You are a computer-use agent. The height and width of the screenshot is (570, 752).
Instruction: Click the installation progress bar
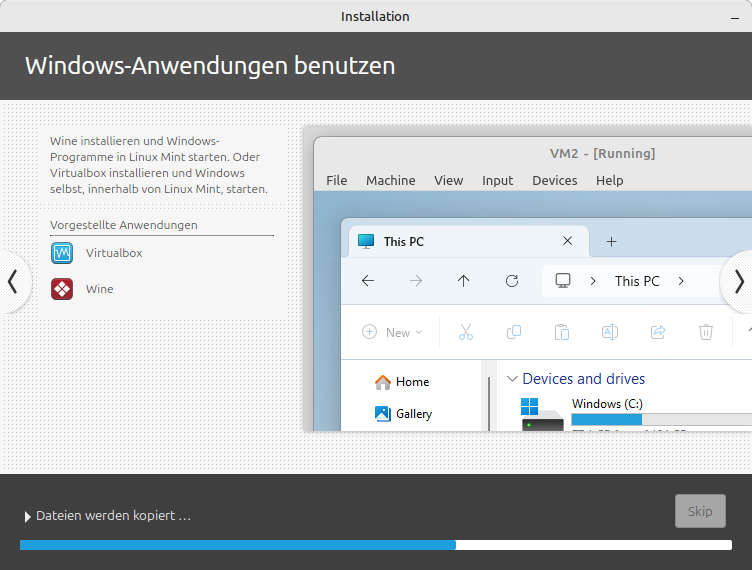376,545
